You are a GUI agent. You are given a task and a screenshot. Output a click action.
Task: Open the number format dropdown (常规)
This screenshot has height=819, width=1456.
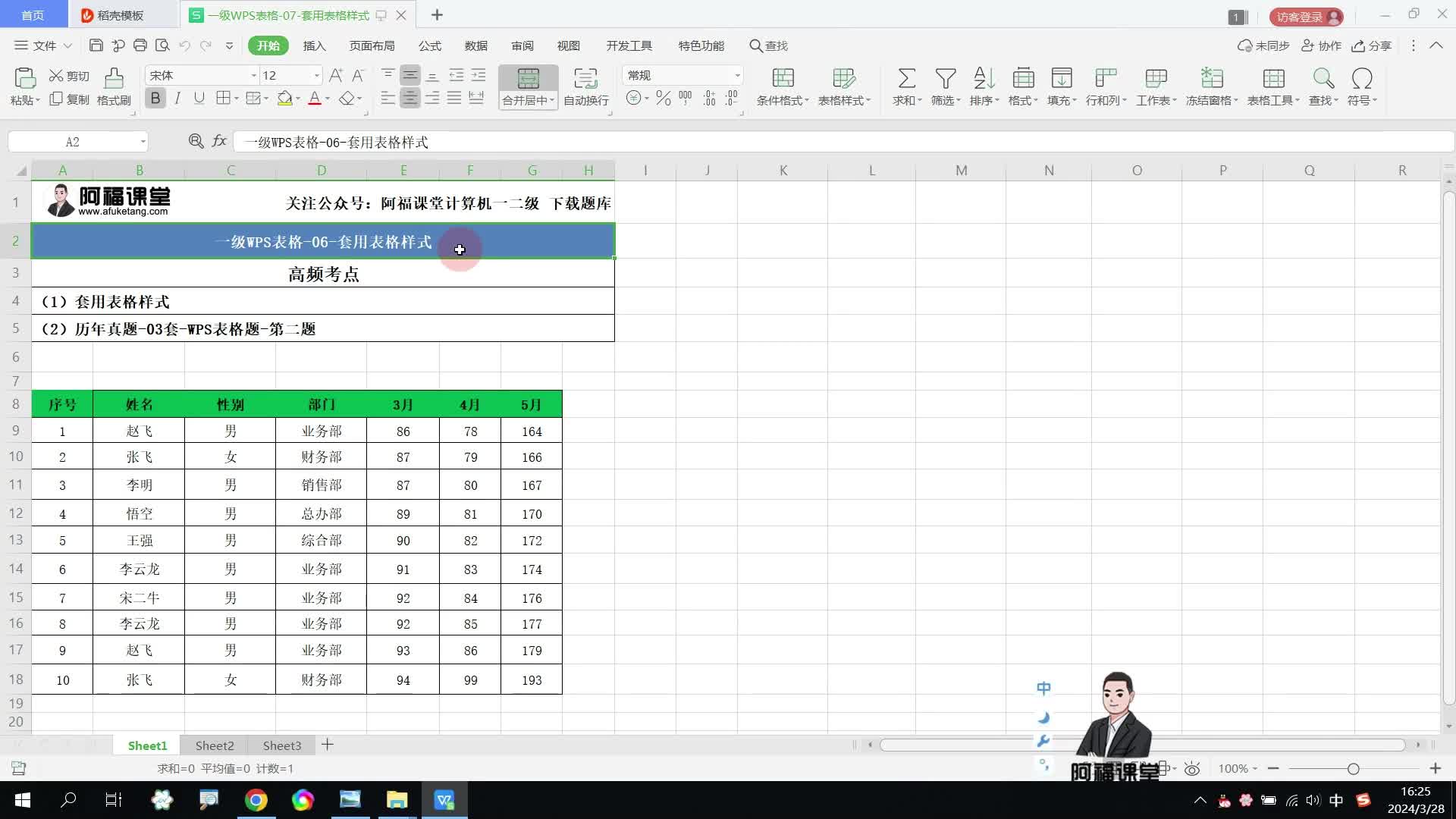pyautogui.click(x=736, y=75)
